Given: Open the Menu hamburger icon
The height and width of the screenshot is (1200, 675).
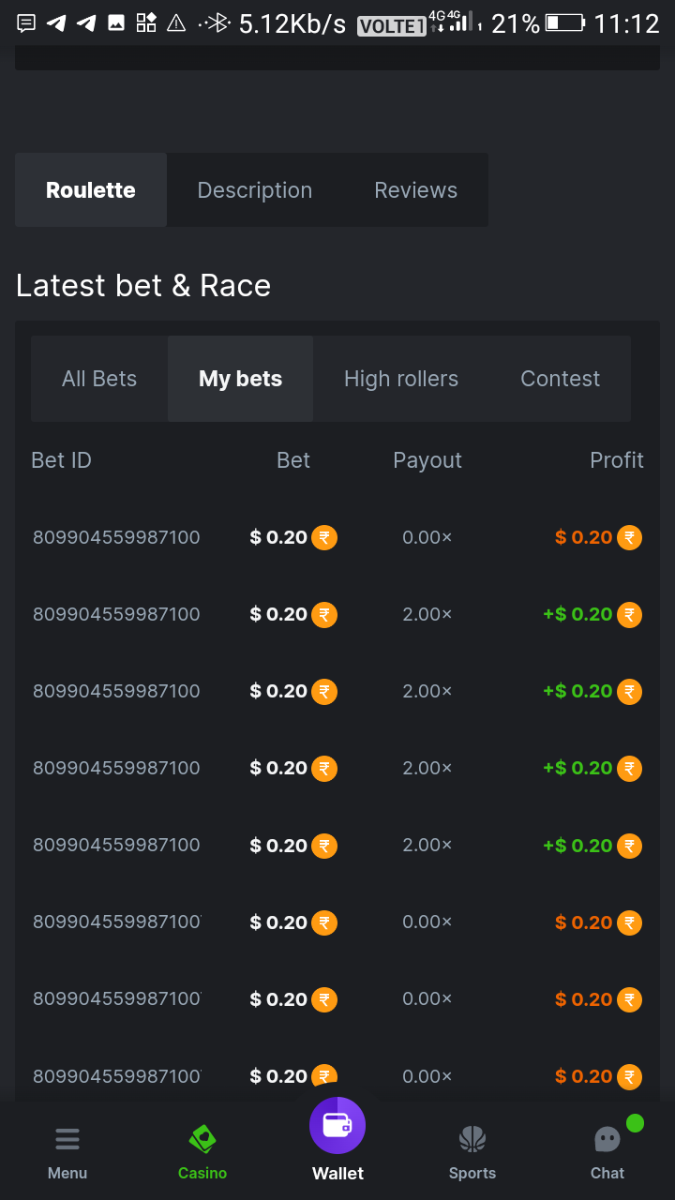Looking at the screenshot, I should coord(67,1139).
